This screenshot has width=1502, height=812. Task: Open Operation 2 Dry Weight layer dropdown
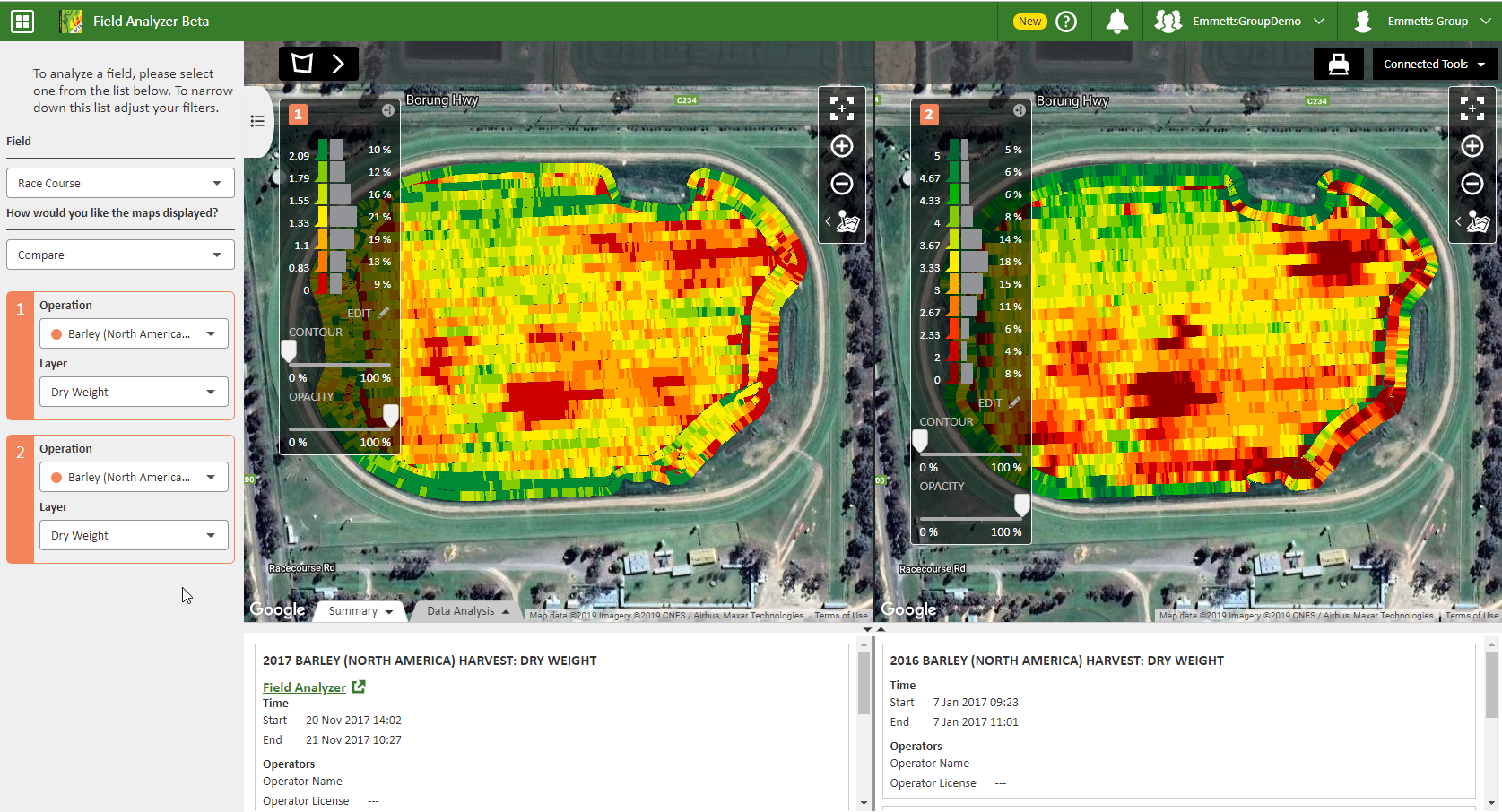coord(134,535)
